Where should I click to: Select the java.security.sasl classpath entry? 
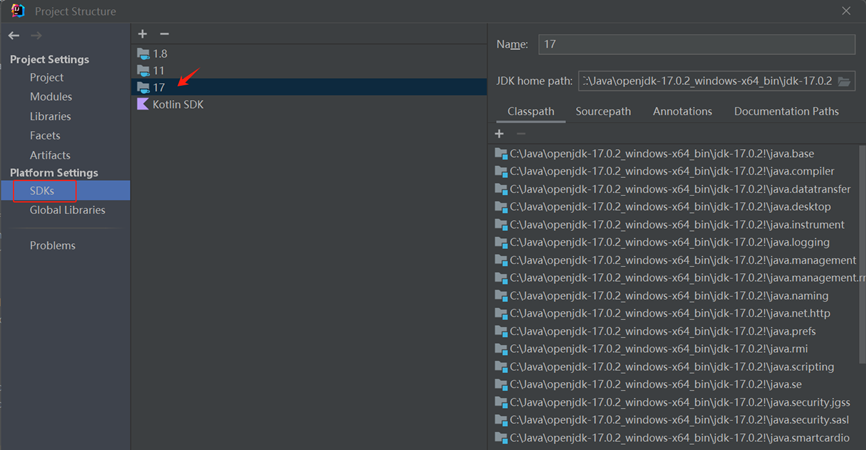(x=673, y=420)
